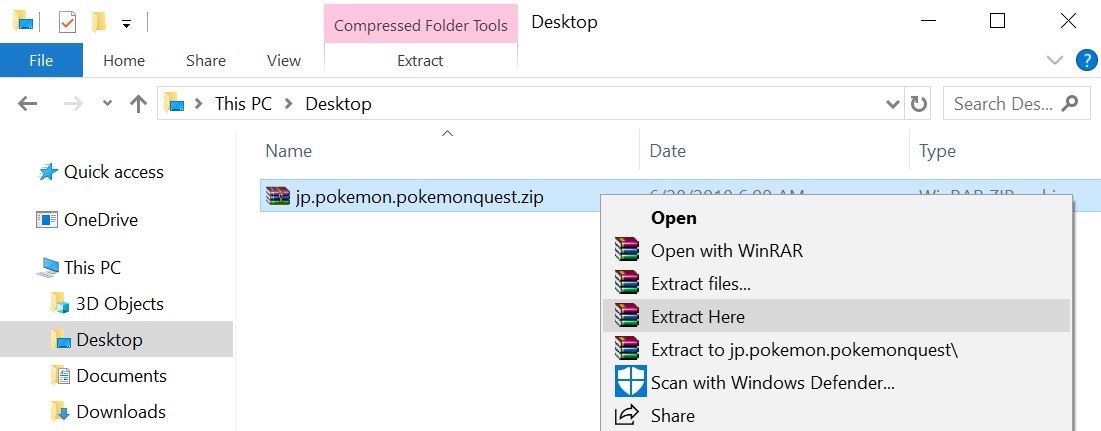Image resolution: width=1101 pixels, height=431 pixels.
Task: Click the Downloads folder icon
Action: click(60, 412)
